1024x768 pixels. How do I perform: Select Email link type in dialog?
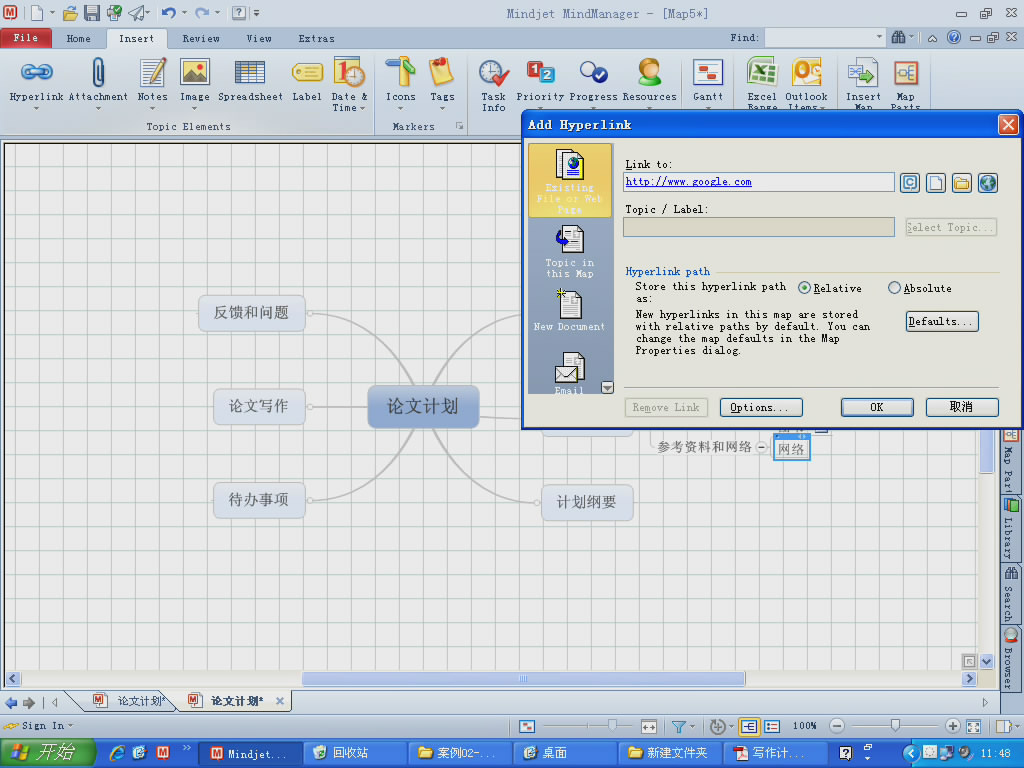click(569, 373)
